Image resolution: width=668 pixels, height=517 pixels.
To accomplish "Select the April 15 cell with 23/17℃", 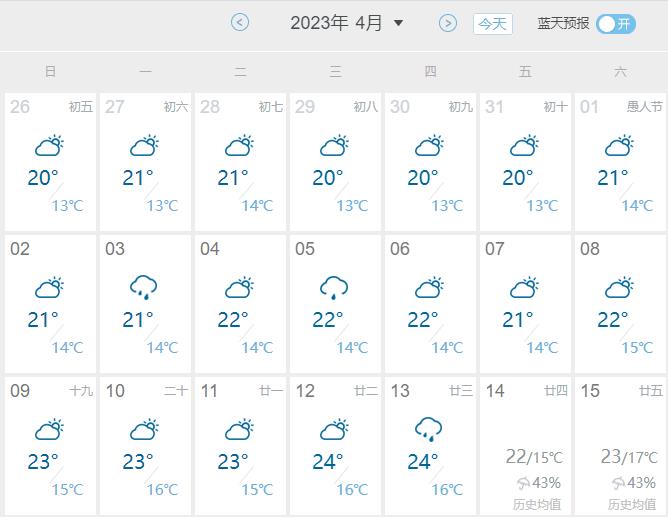I will [620, 445].
